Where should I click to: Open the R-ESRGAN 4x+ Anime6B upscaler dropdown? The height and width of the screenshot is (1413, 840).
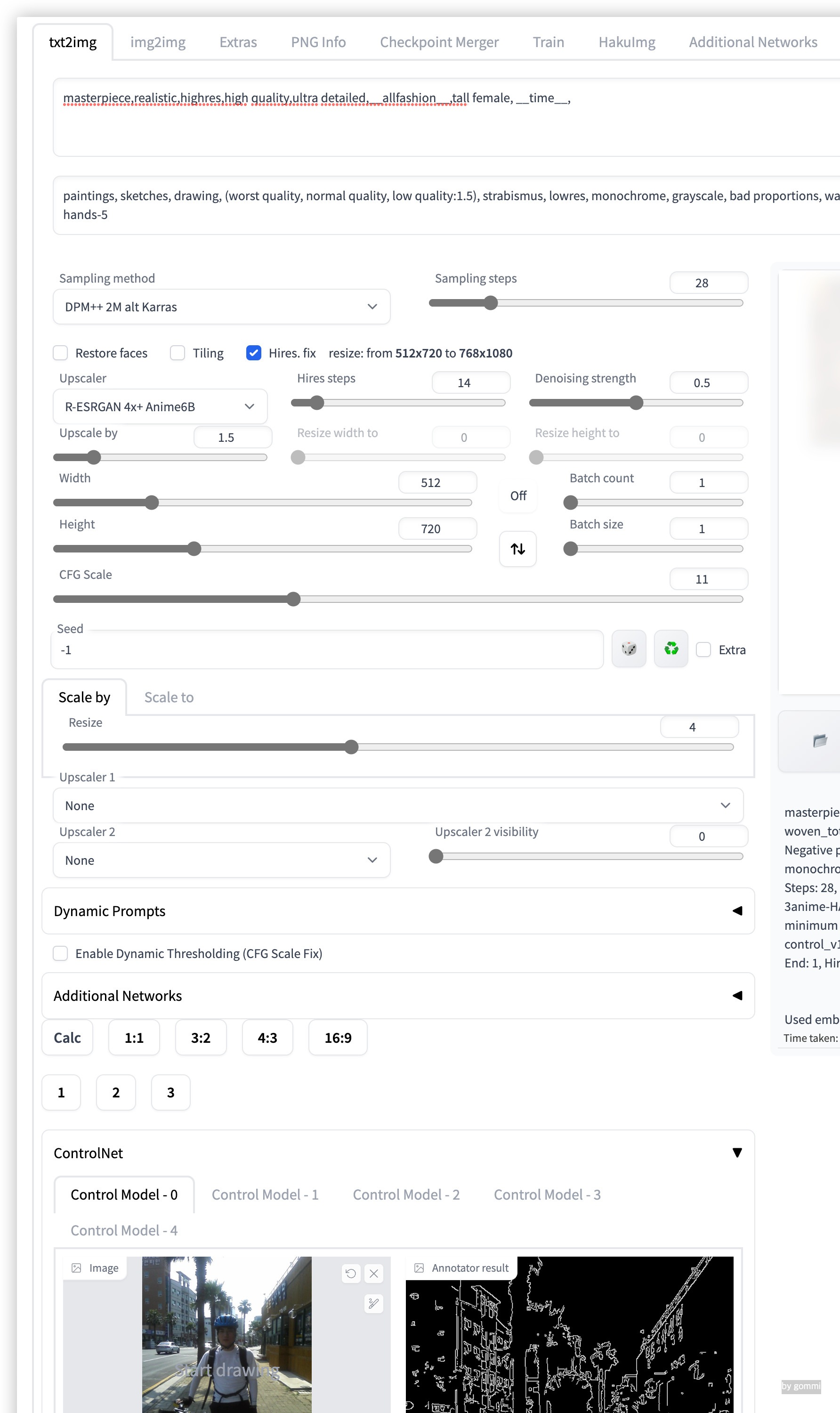pyautogui.click(x=160, y=406)
